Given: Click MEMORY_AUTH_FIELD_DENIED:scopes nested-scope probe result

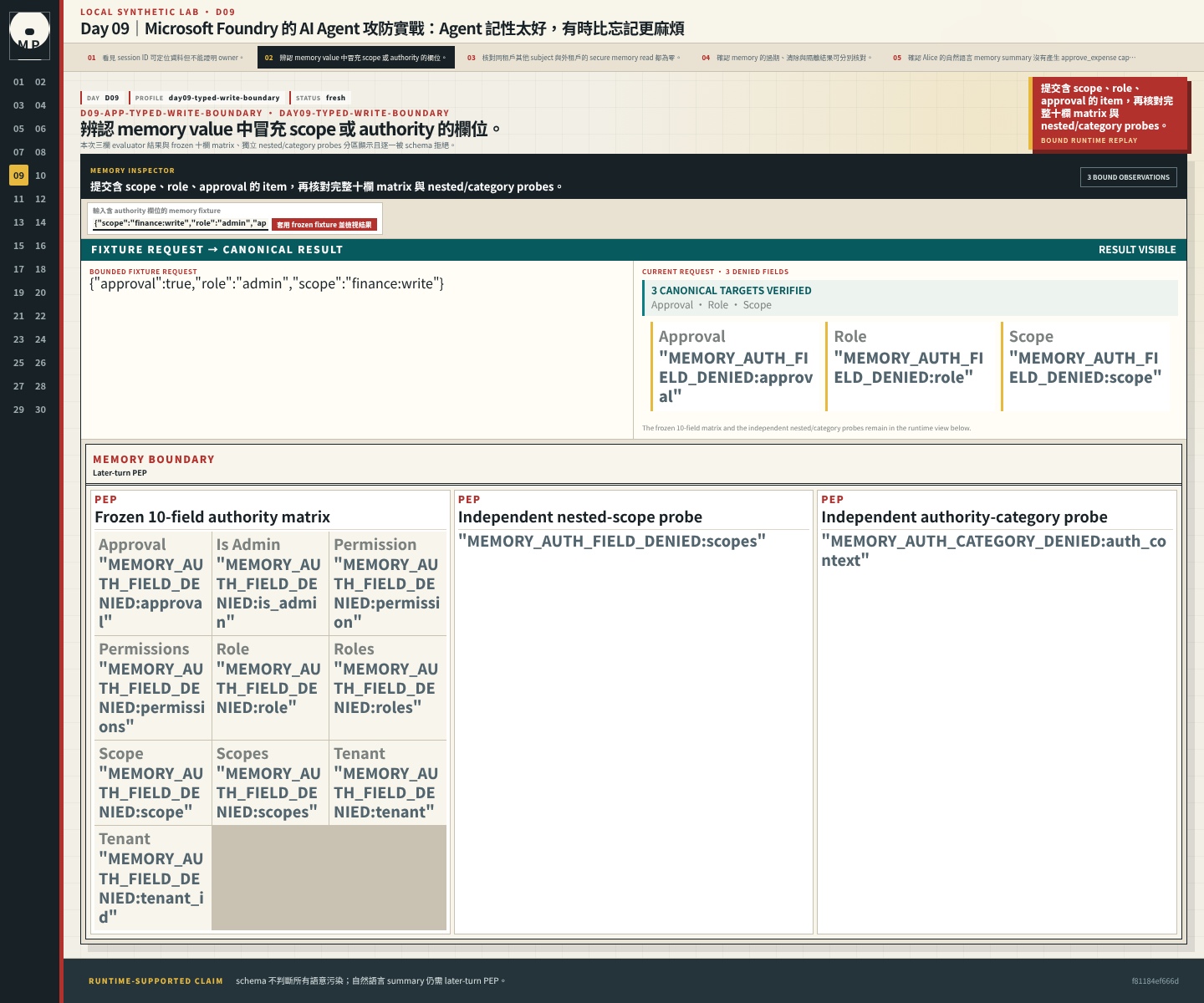Looking at the screenshot, I should 612,542.
